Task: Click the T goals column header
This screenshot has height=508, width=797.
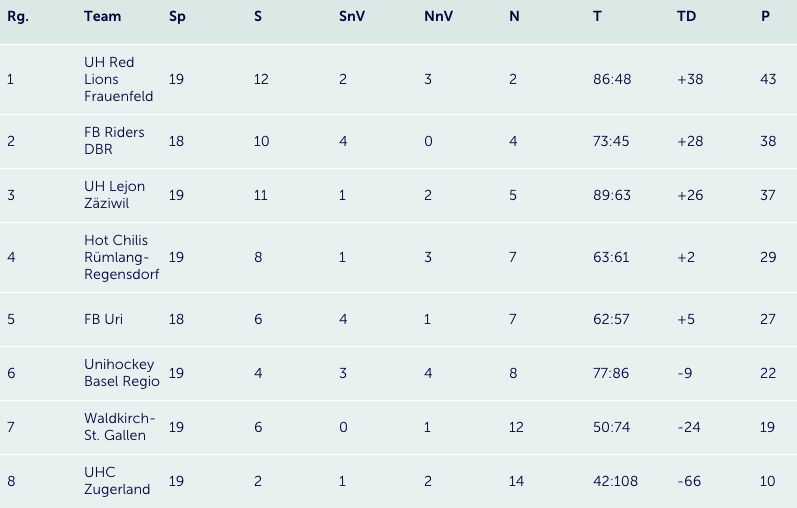Action: coord(597,16)
